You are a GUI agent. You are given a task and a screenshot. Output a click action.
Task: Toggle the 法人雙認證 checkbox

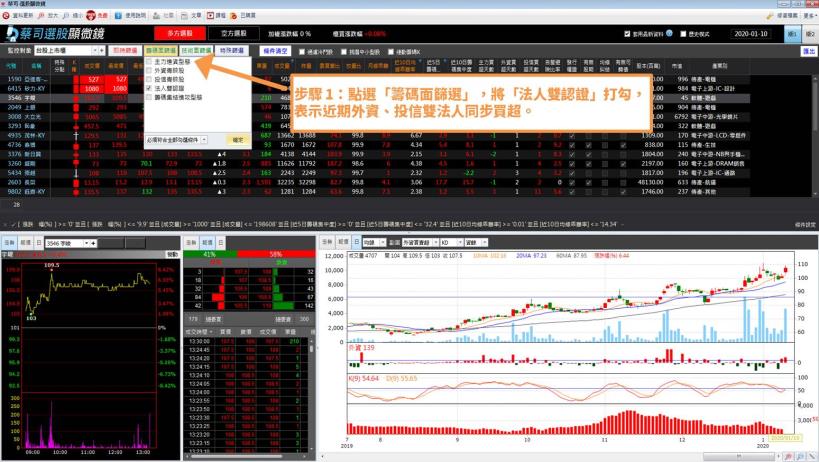tap(149, 88)
